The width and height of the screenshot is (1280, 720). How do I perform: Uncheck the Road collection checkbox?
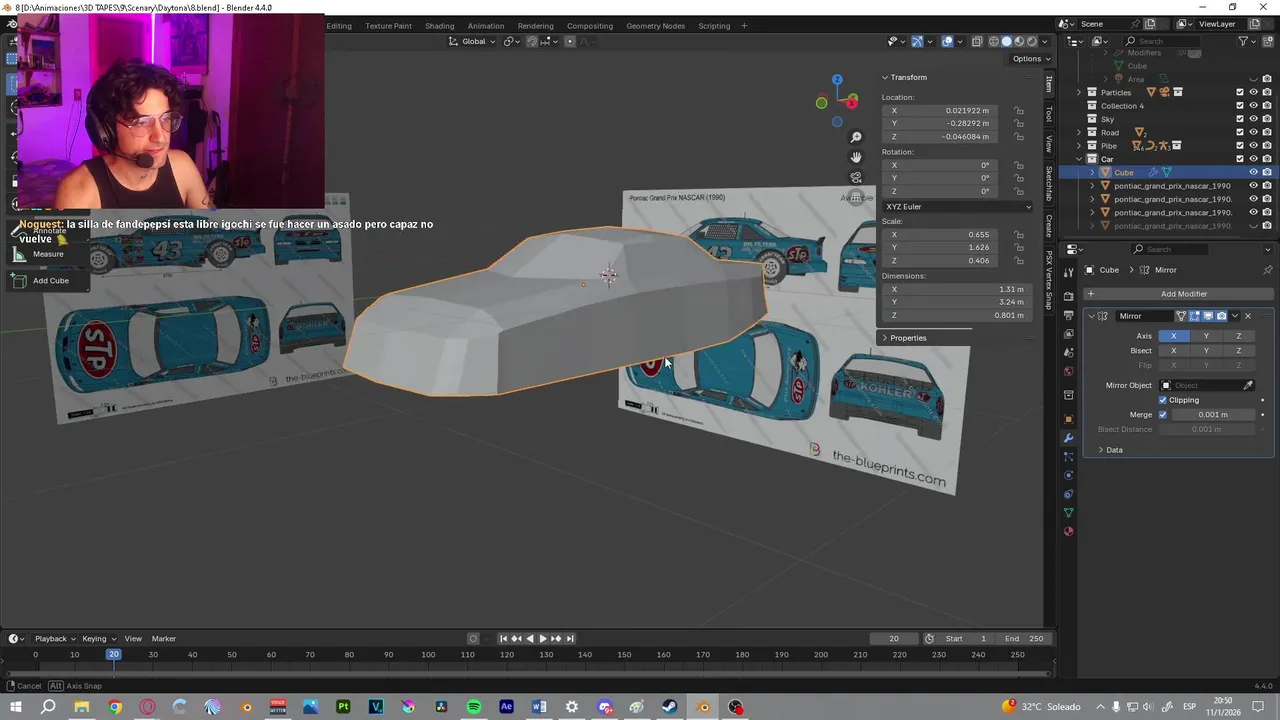coord(1240,132)
